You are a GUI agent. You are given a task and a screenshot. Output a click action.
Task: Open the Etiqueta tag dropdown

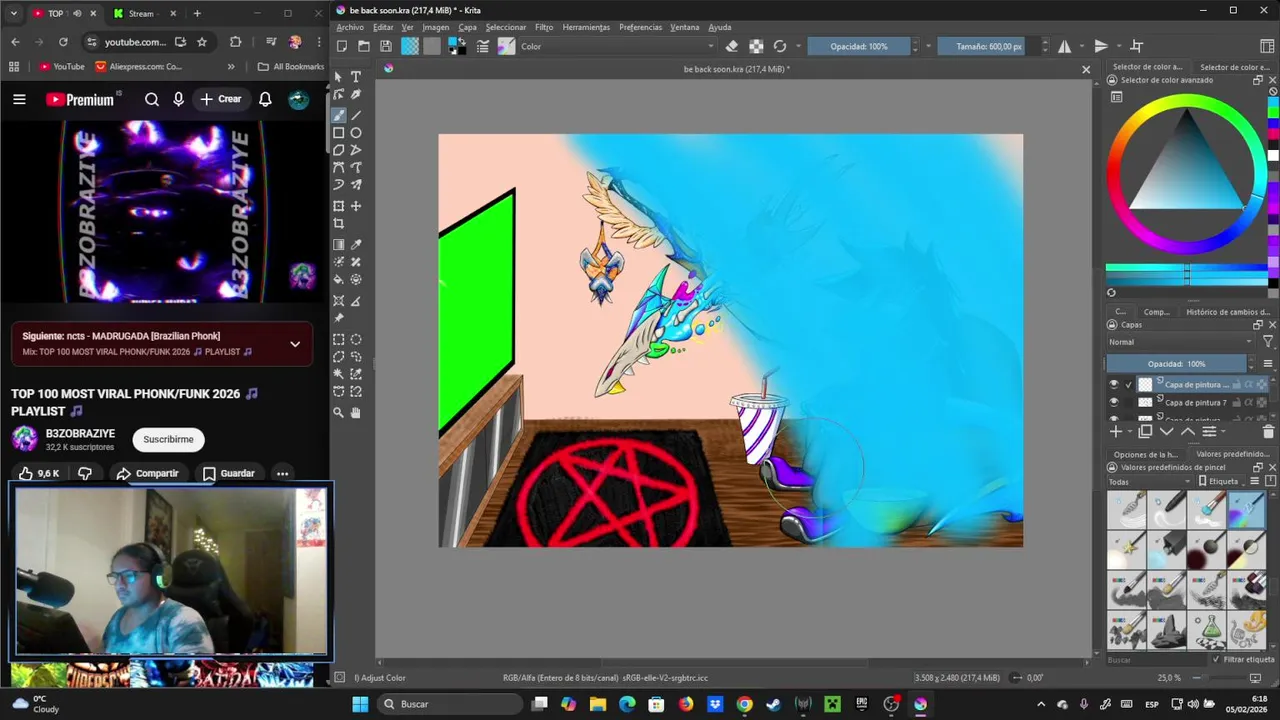[x=1224, y=481]
